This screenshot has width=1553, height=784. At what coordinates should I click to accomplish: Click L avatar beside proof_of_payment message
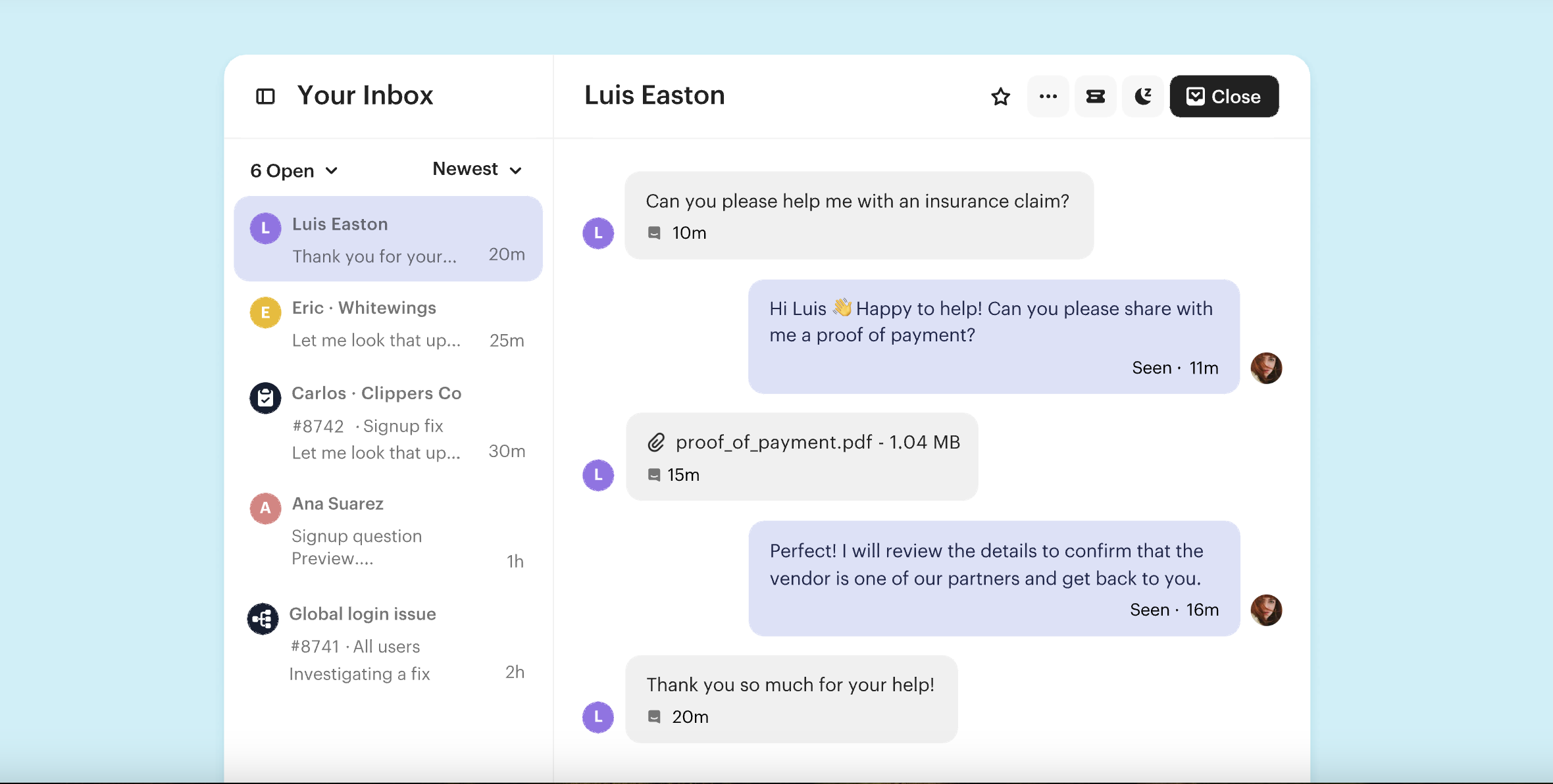[x=598, y=476]
